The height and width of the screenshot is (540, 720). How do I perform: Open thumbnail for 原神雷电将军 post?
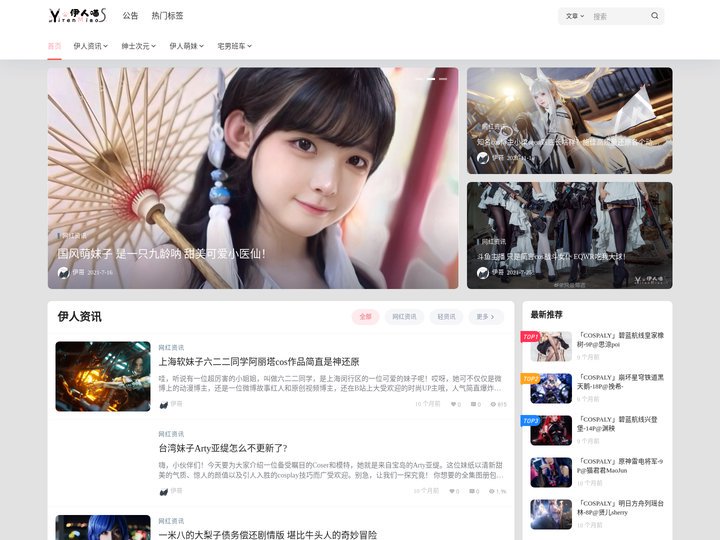pyautogui.click(x=551, y=472)
